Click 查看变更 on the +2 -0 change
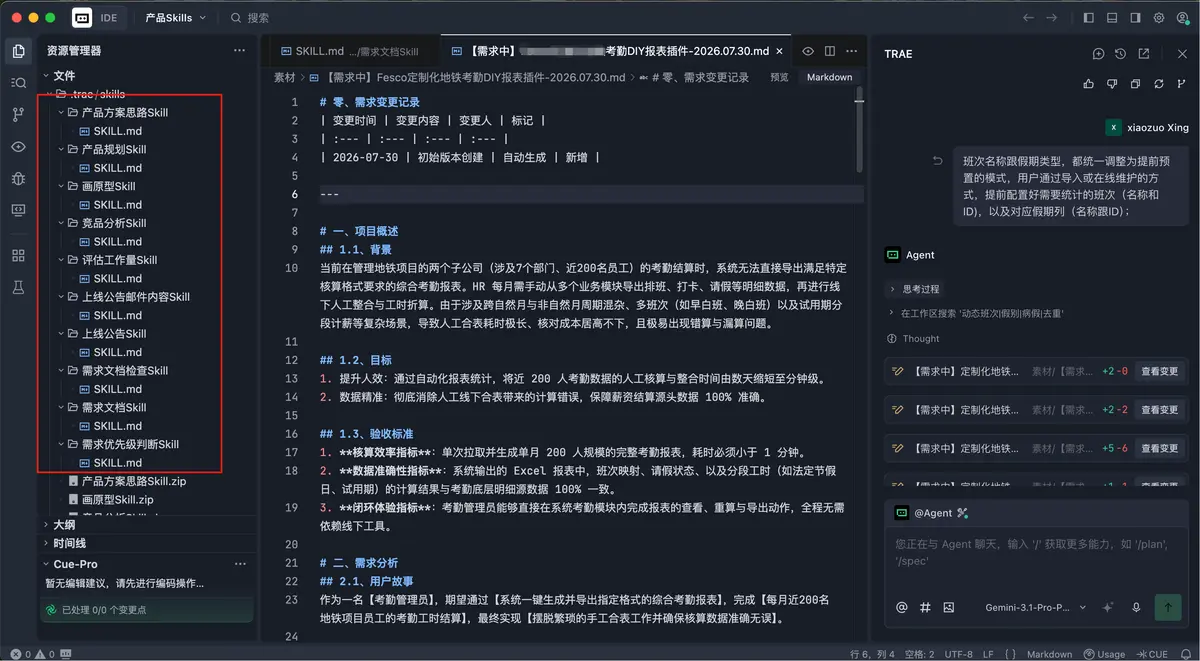Screen dimensions: 1200x661 point(1159,371)
